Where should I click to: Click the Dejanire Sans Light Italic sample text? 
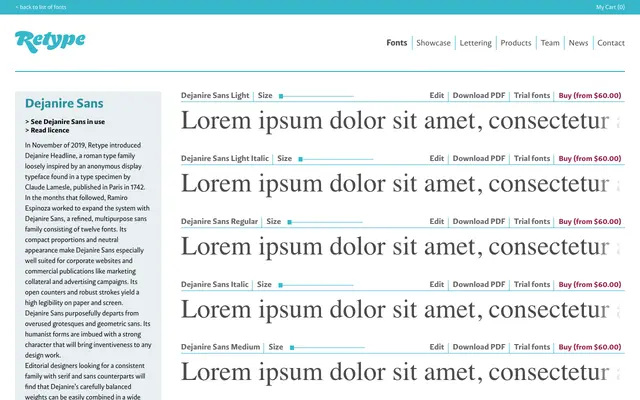coord(402,184)
